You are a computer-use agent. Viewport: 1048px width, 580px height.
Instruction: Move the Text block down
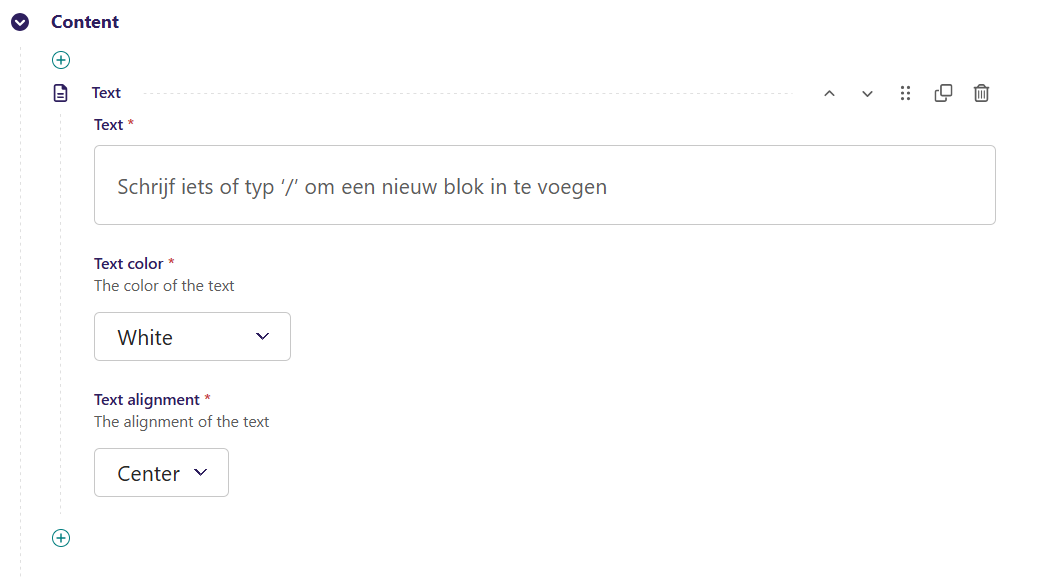867,93
